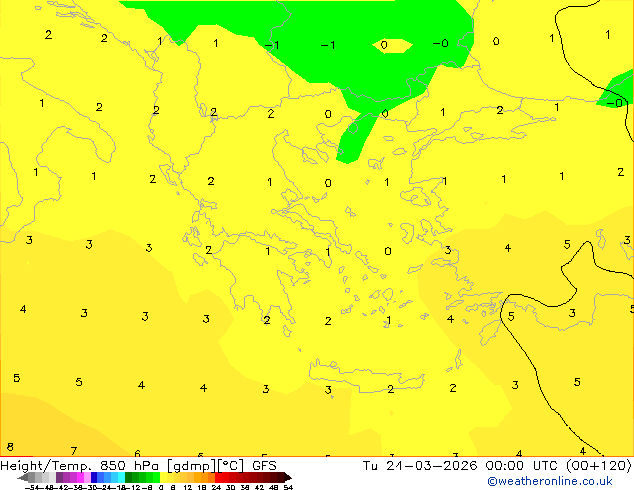Click the "54" label on the color scale
The image size is (634, 490).
pos(288,487)
